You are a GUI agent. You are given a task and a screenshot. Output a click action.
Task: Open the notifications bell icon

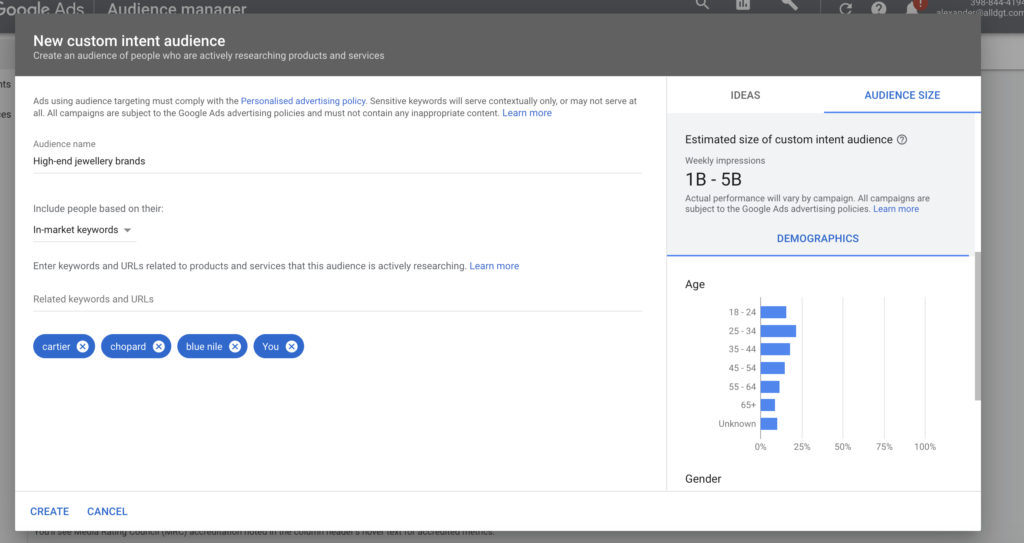tap(912, 8)
